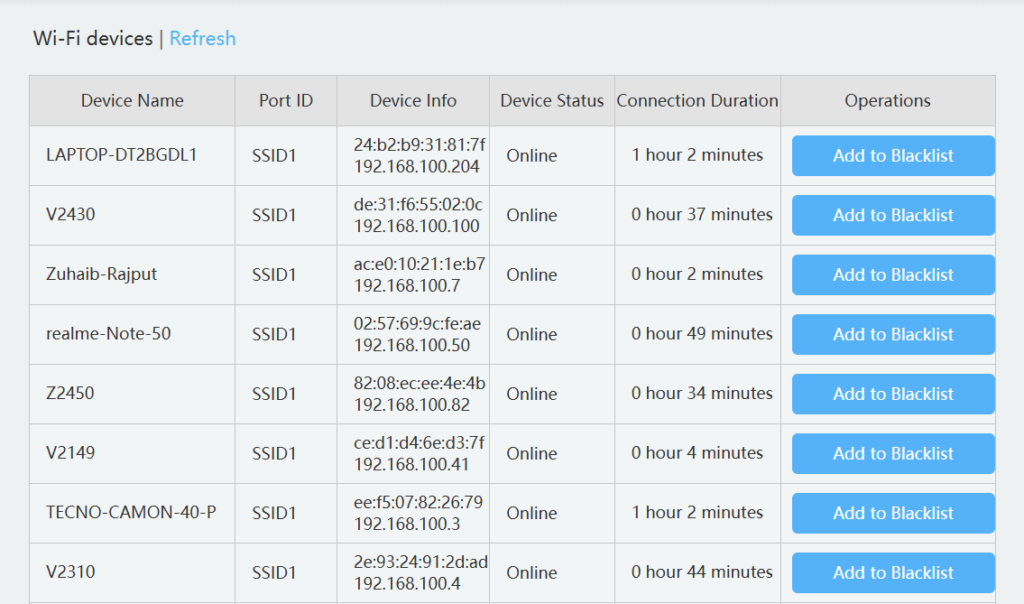Click the Port ID column header
The image size is (1024, 604).
point(285,100)
